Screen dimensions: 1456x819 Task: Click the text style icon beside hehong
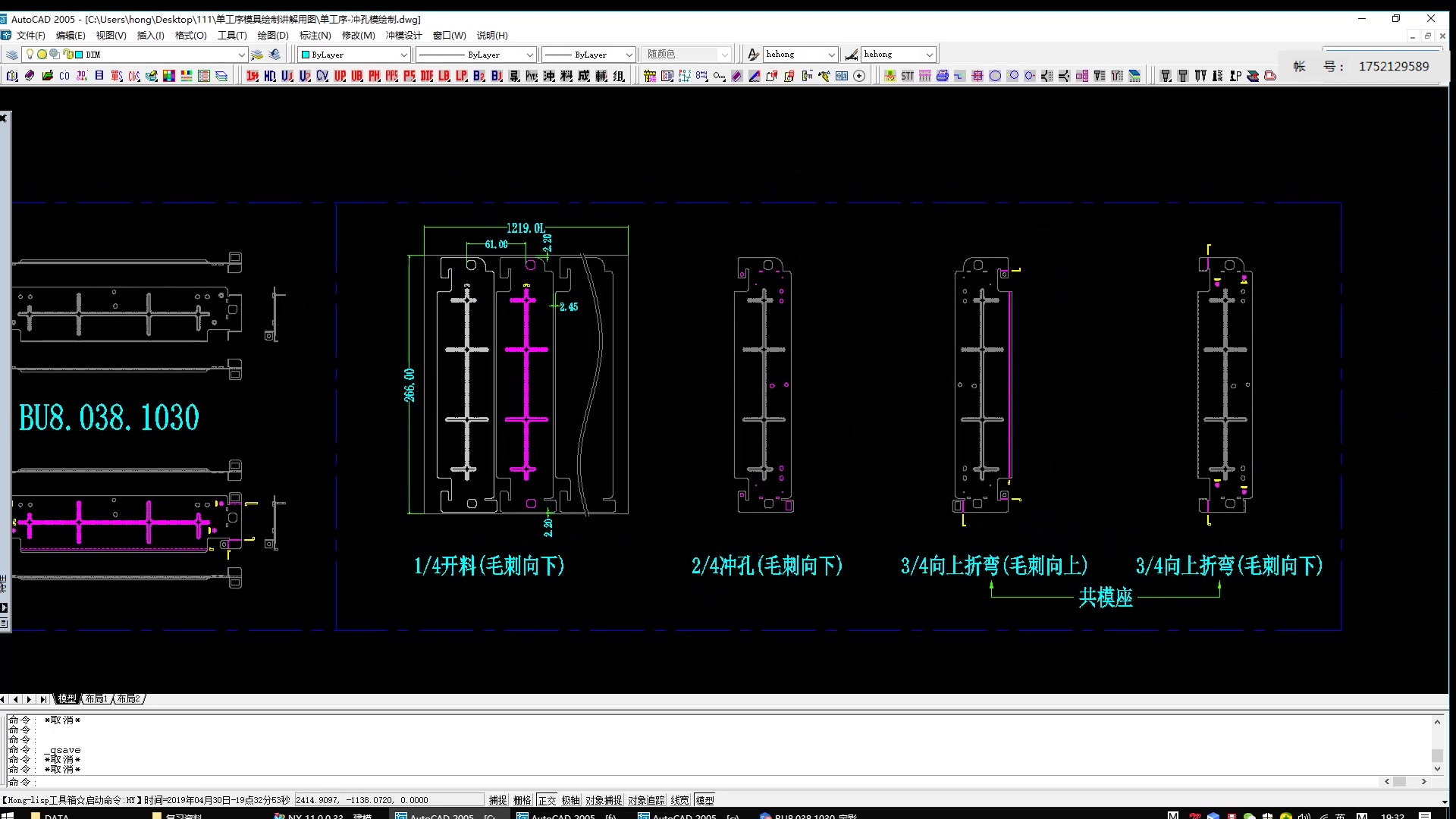tap(753, 55)
